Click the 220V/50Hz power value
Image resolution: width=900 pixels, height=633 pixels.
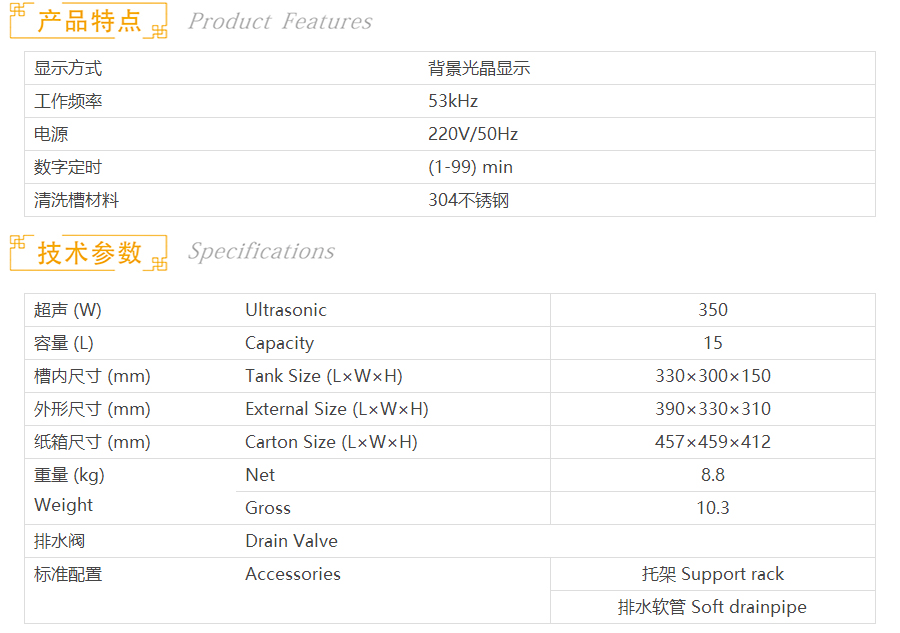click(x=473, y=134)
